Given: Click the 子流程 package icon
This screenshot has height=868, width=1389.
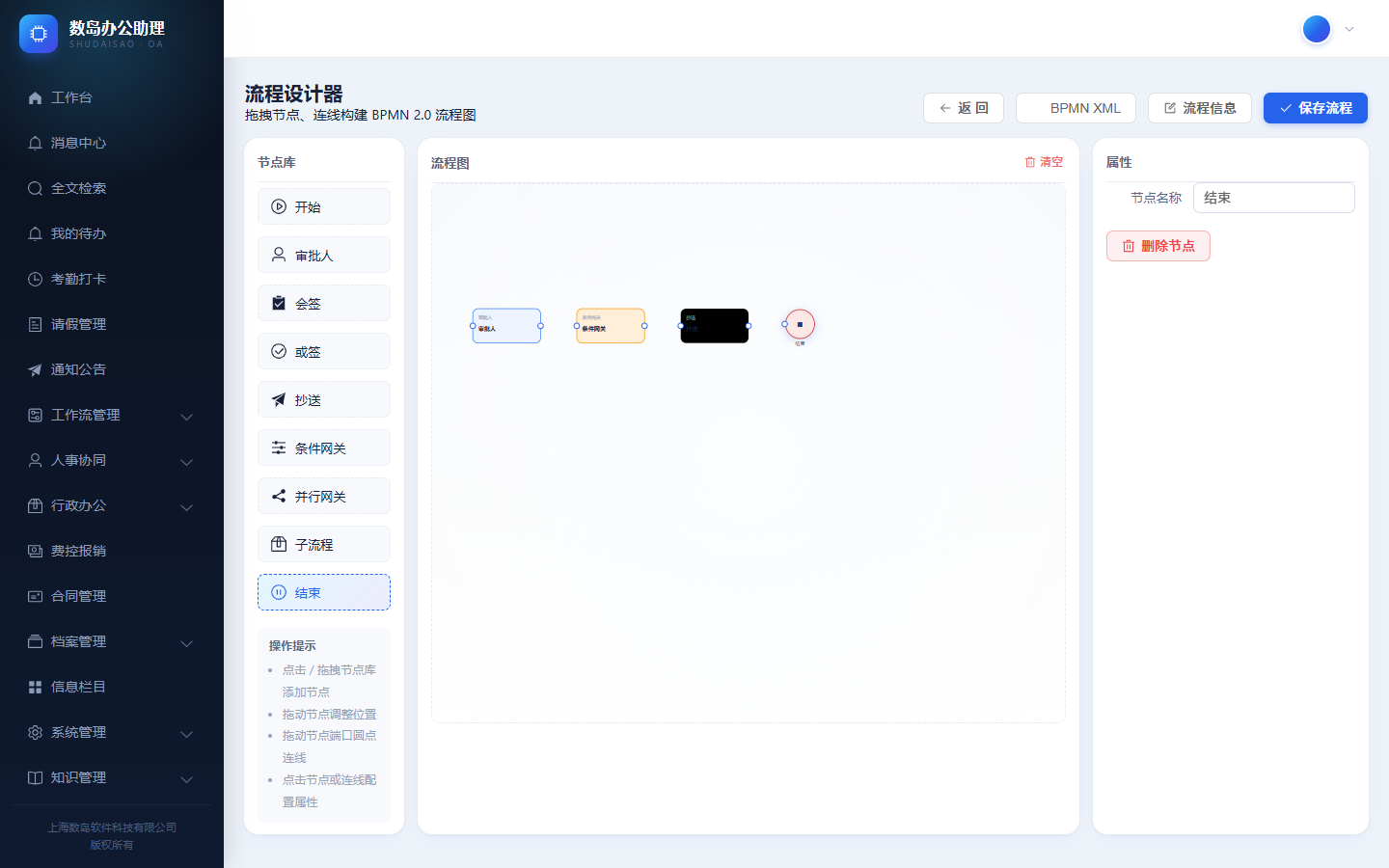Looking at the screenshot, I should tap(279, 544).
